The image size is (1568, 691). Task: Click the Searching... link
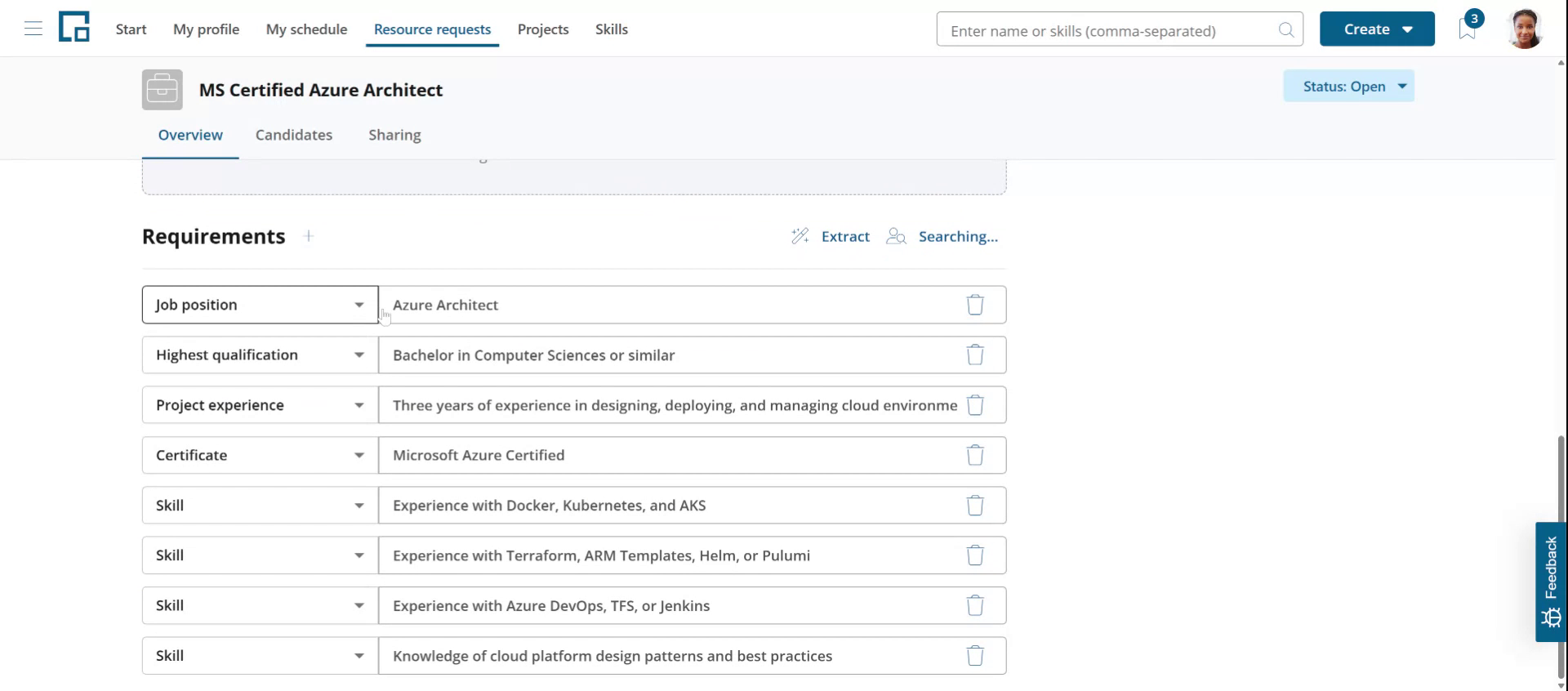pyautogui.click(x=958, y=236)
